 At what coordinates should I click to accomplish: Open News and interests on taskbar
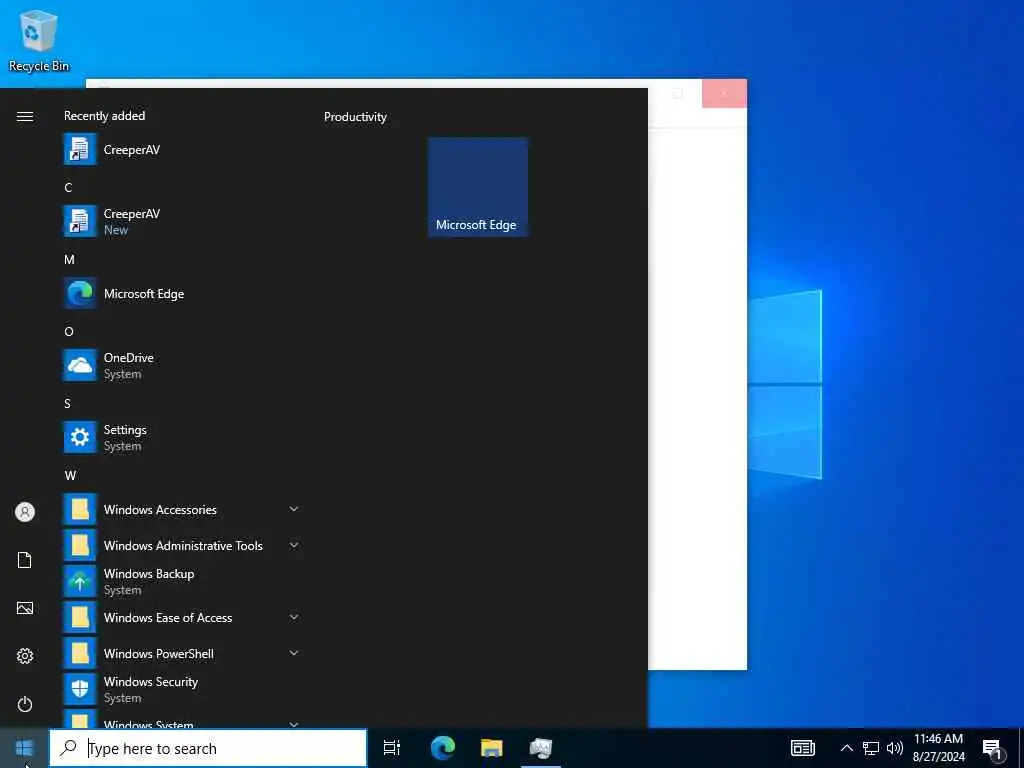[803, 748]
